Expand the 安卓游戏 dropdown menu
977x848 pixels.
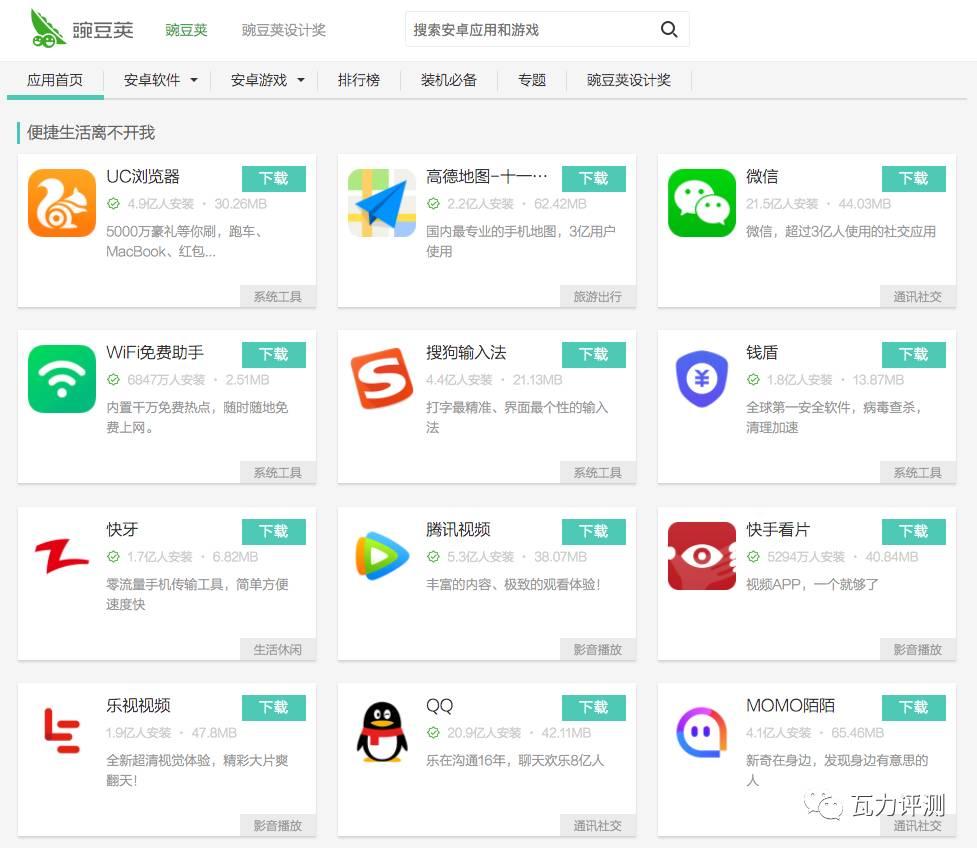(267, 80)
